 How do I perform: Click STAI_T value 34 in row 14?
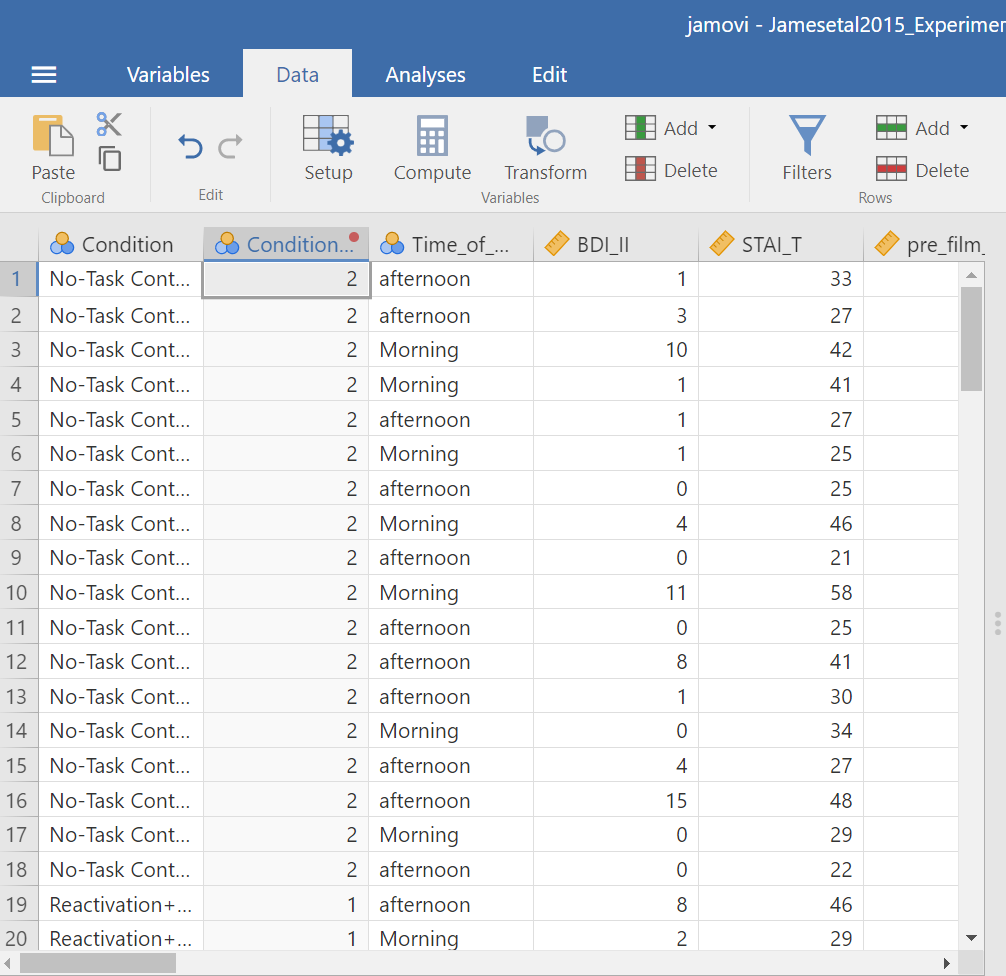tap(781, 730)
